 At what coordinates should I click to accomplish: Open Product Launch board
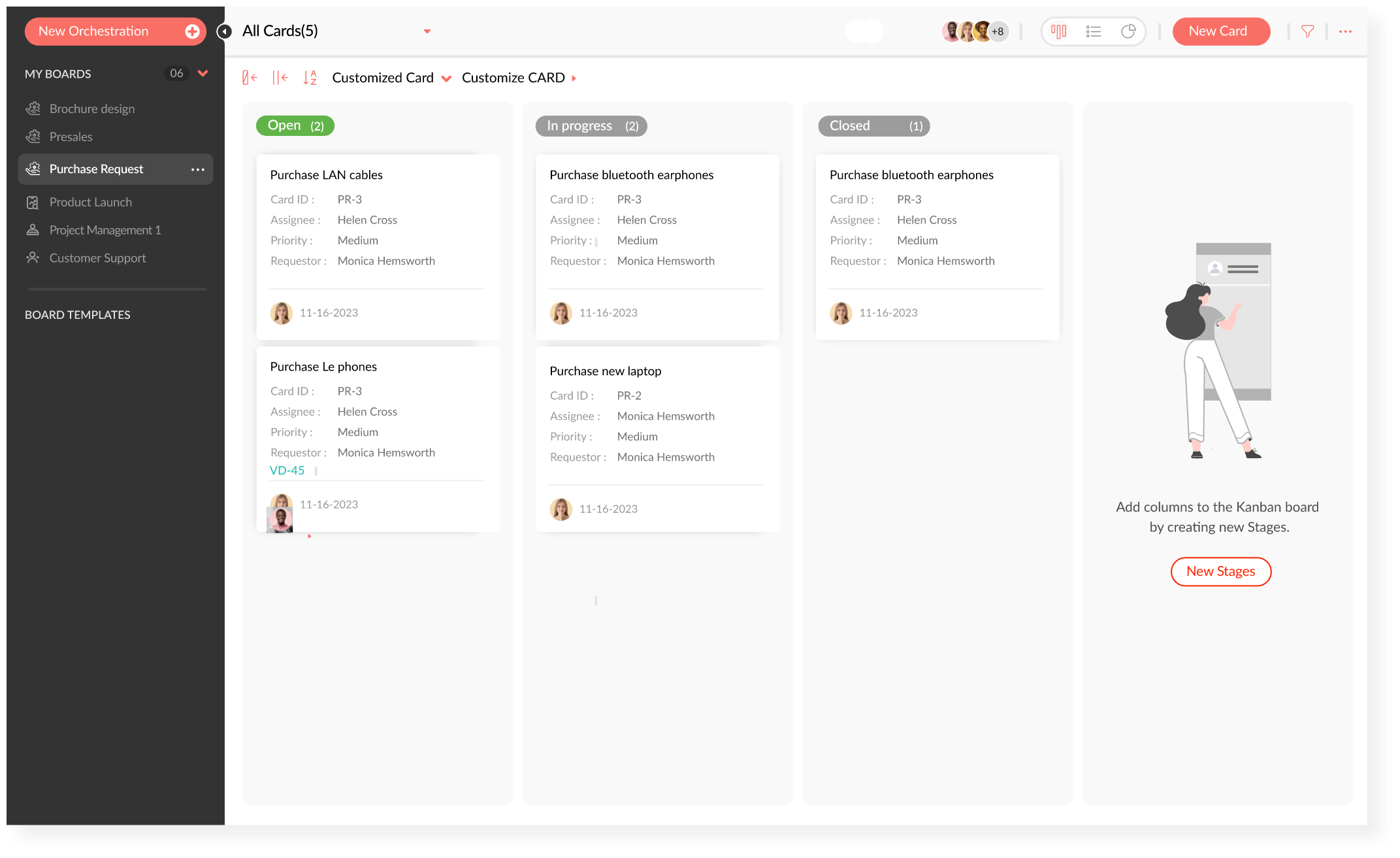click(91, 202)
